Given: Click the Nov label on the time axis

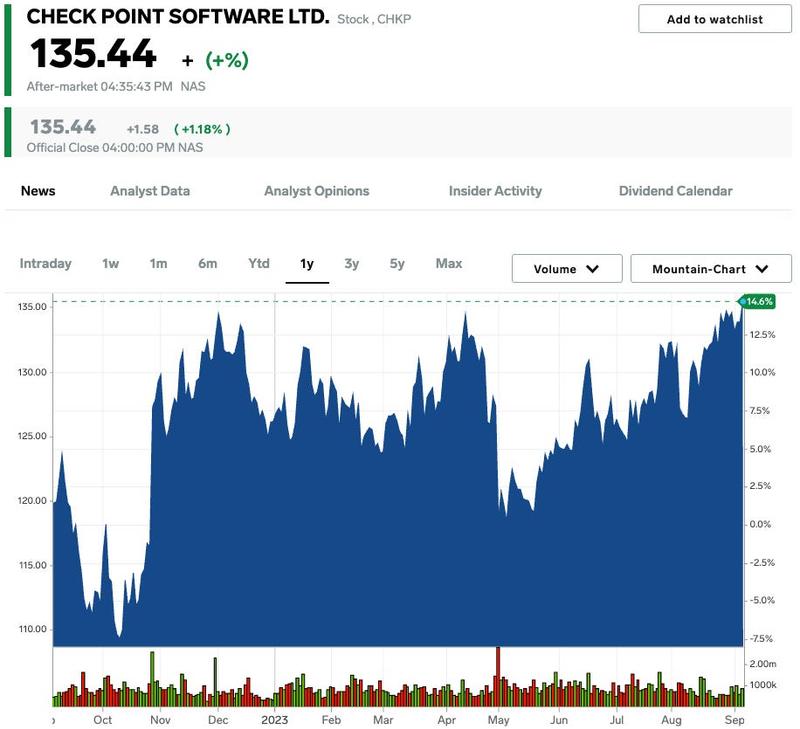Looking at the screenshot, I should point(160,720).
